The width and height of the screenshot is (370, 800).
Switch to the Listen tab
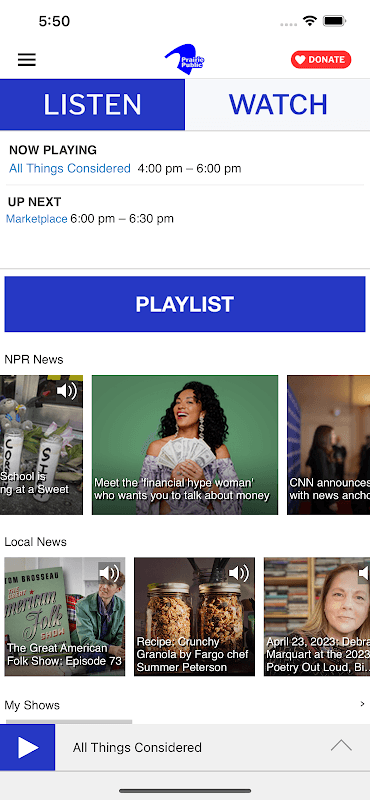[92, 105]
